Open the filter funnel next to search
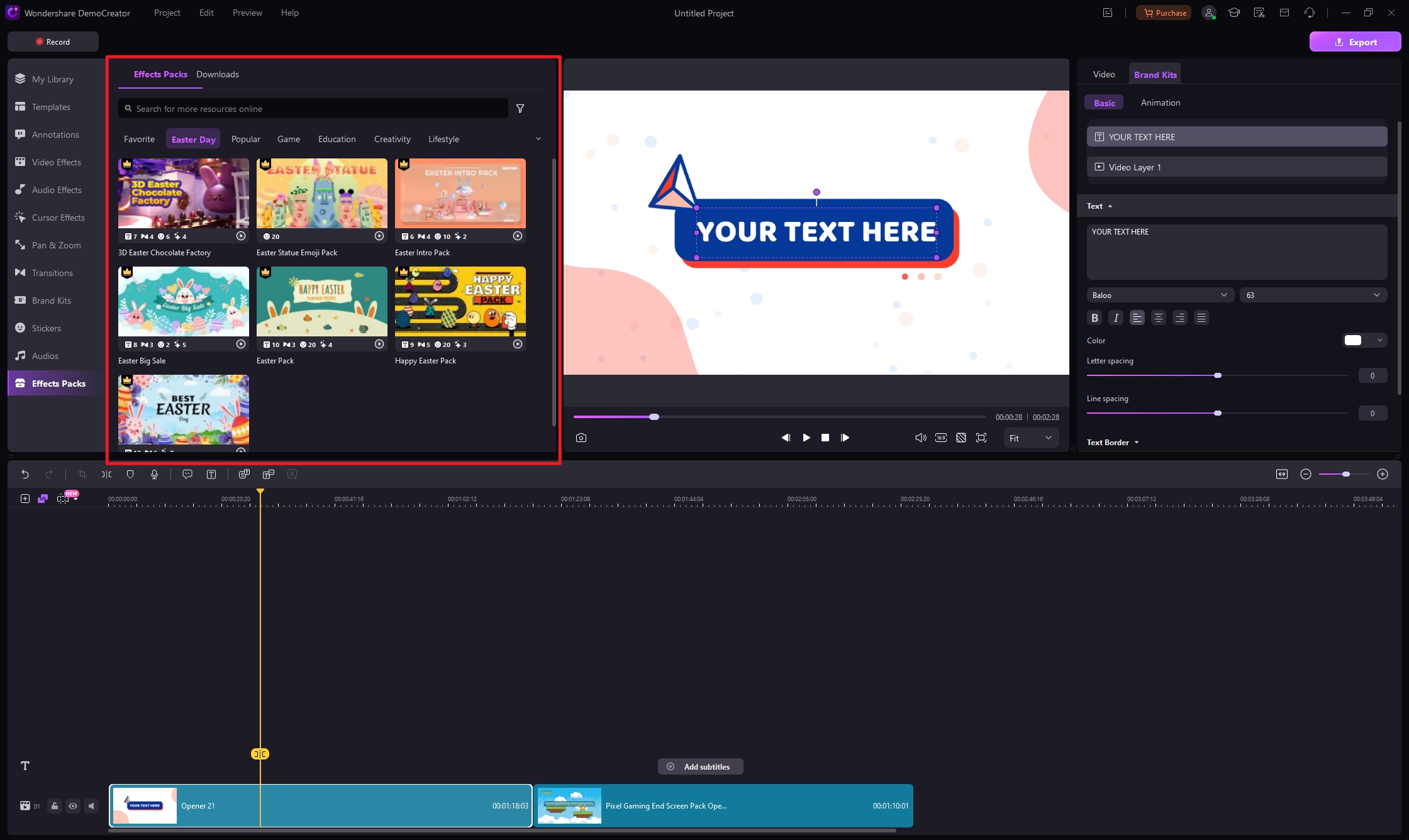The height and width of the screenshot is (840, 1409). click(520, 109)
